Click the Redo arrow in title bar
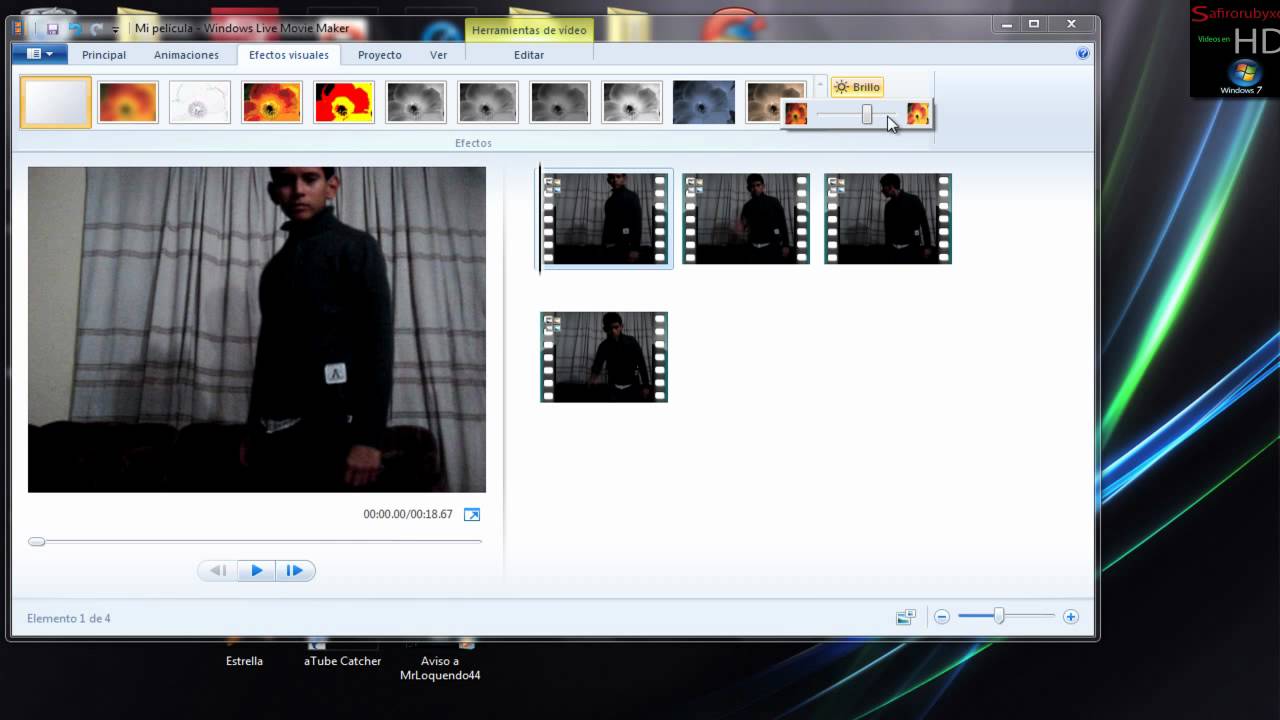Viewport: 1280px width, 720px height. click(x=97, y=29)
